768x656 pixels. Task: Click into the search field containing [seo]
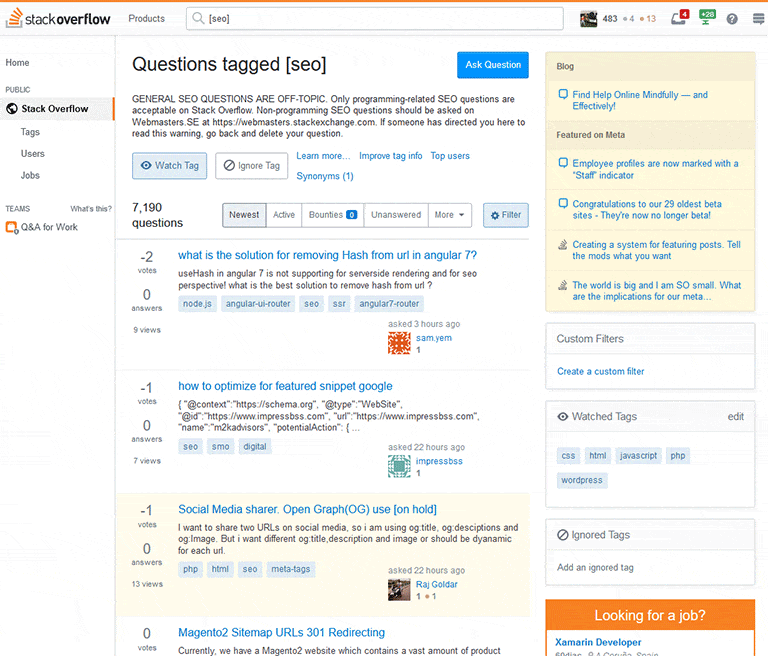point(375,19)
